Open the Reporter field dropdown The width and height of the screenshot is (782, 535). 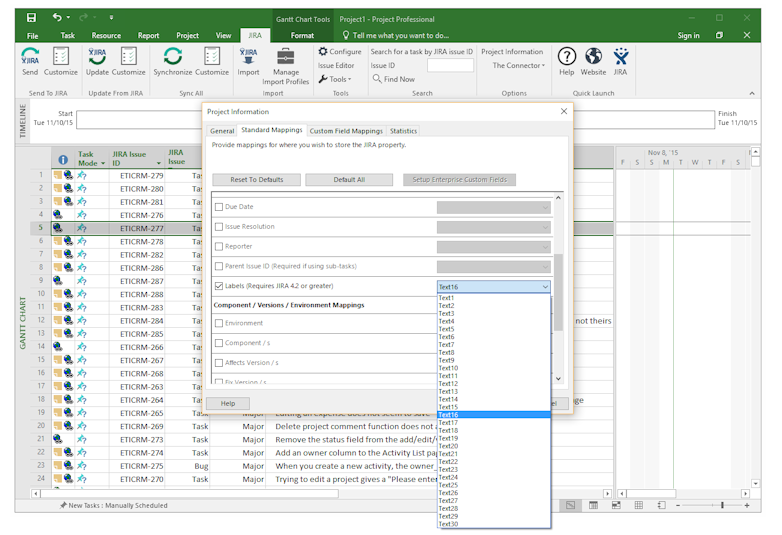[494, 247]
